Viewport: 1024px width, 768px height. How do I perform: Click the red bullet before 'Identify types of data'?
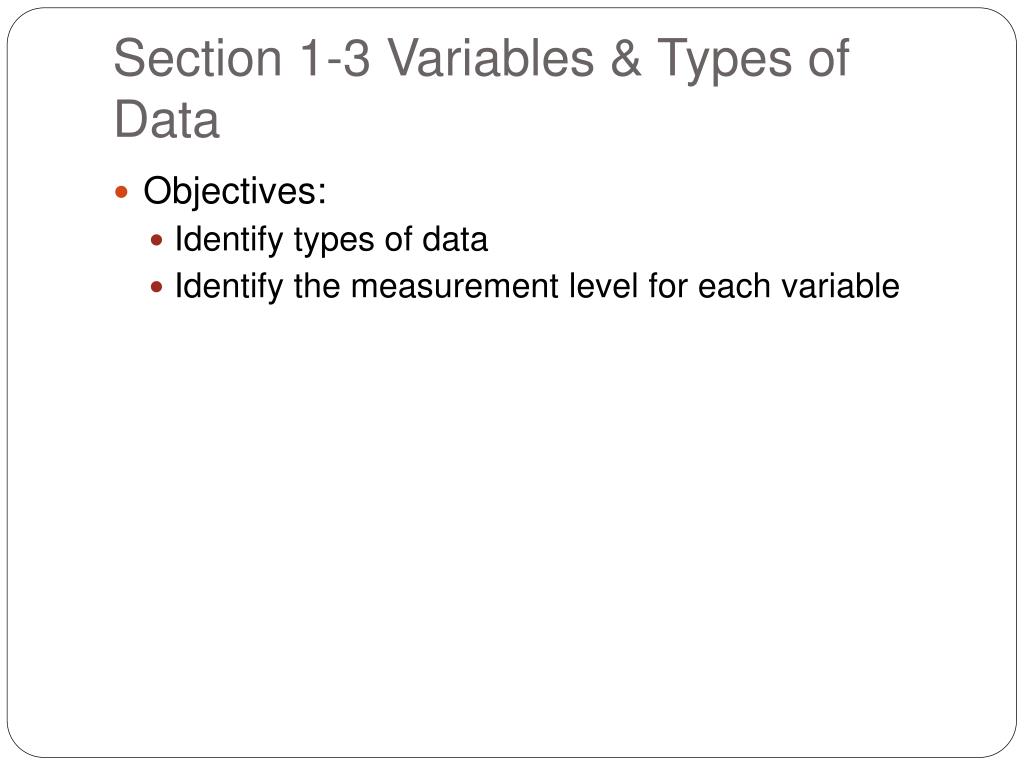pyautogui.click(x=156, y=240)
